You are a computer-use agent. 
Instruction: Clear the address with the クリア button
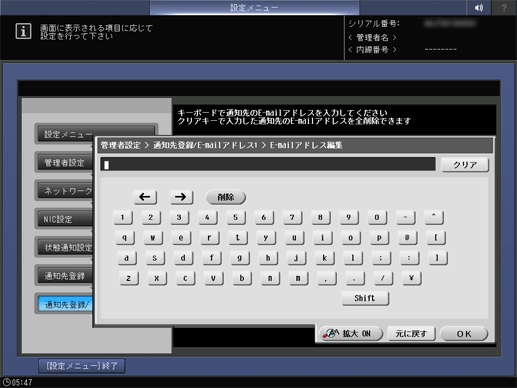[x=465, y=164]
